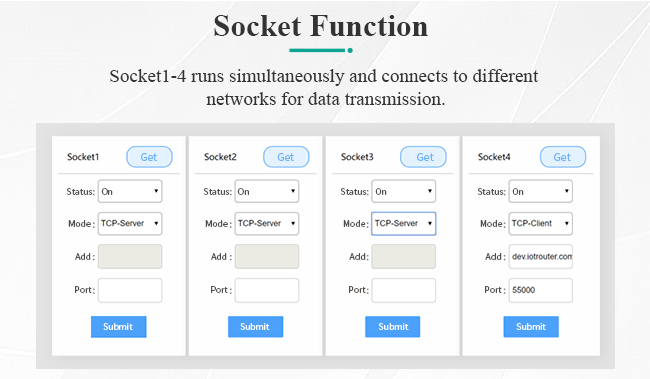Expand the Socket3 Status dropdown
Viewport: 650px width, 379px height.
click(x=403, y=191)
